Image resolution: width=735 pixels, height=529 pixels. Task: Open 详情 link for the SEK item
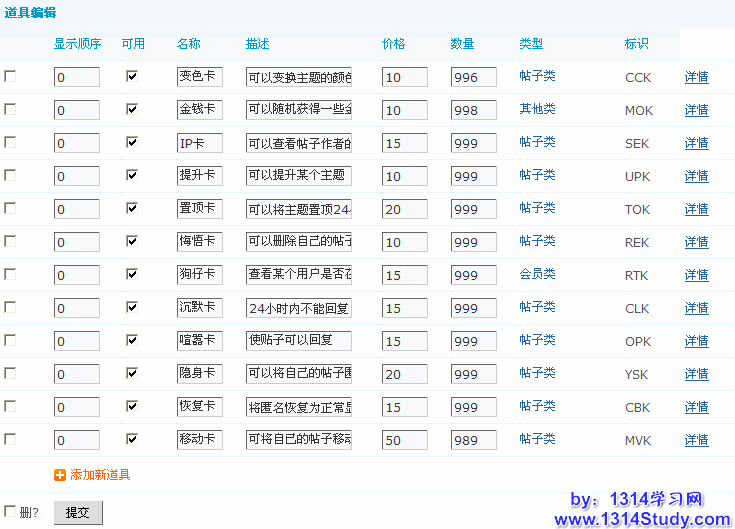click(x=696, y=143)
